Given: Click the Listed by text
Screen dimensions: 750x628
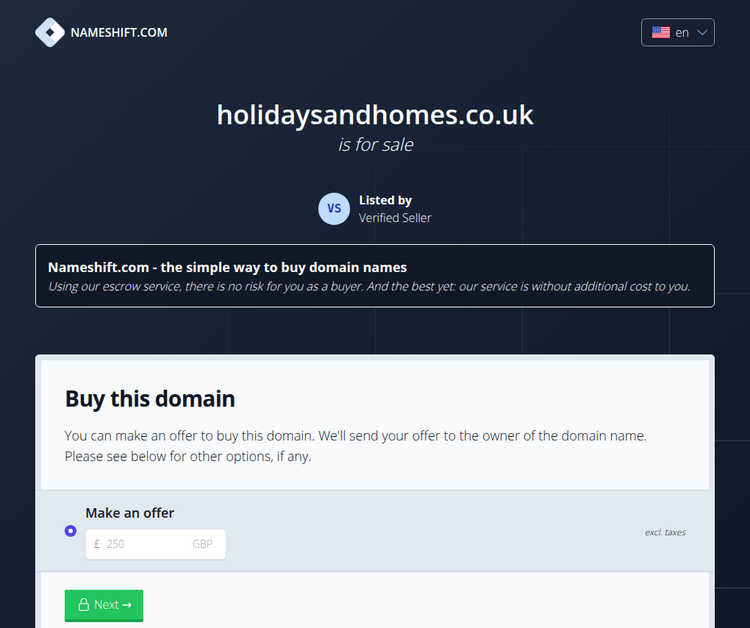Looking at the screenshot, I should coord(385,200).
